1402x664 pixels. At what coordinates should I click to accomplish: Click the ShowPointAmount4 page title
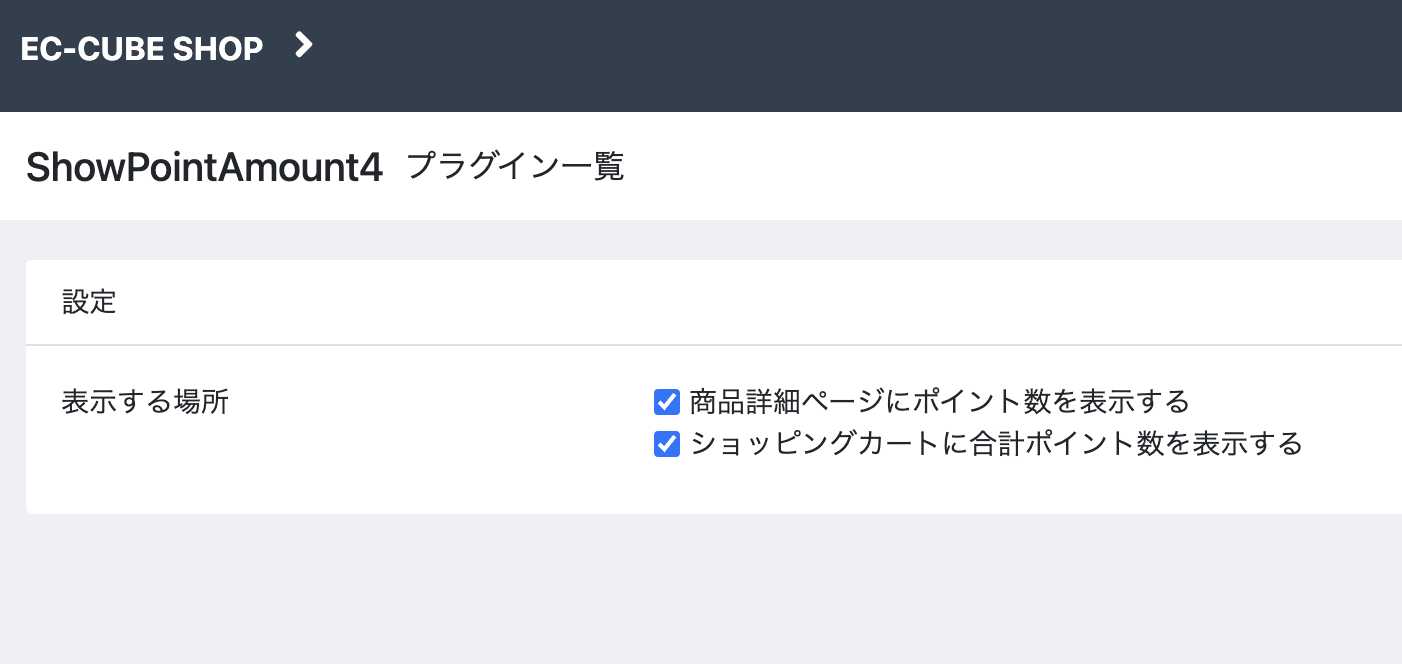coord(204,168)
